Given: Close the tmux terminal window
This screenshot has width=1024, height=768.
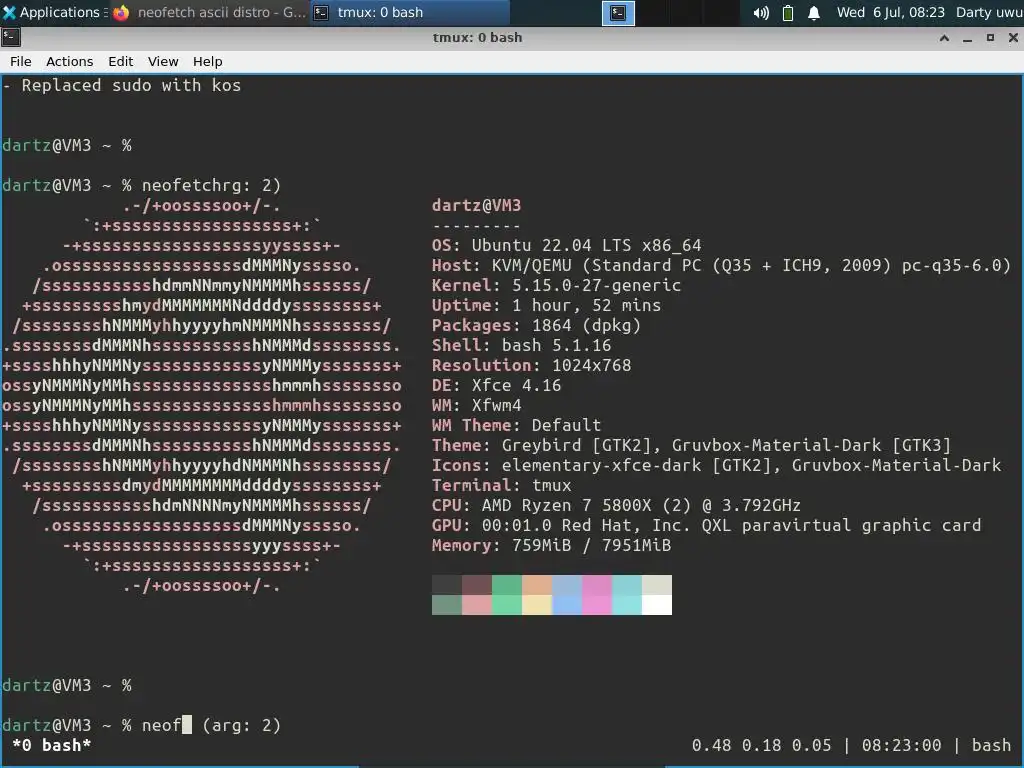Looking at the screenshot, I should [1013, 38].
